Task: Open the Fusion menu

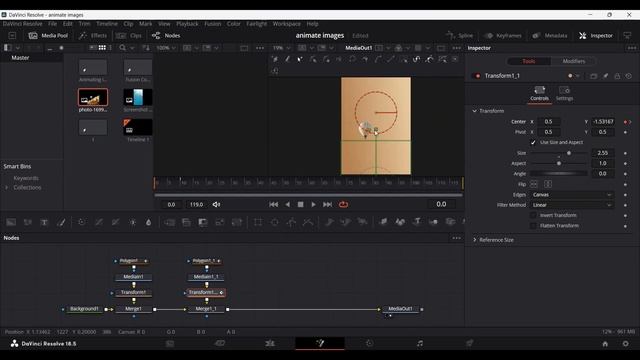Action: click(213, 24)
